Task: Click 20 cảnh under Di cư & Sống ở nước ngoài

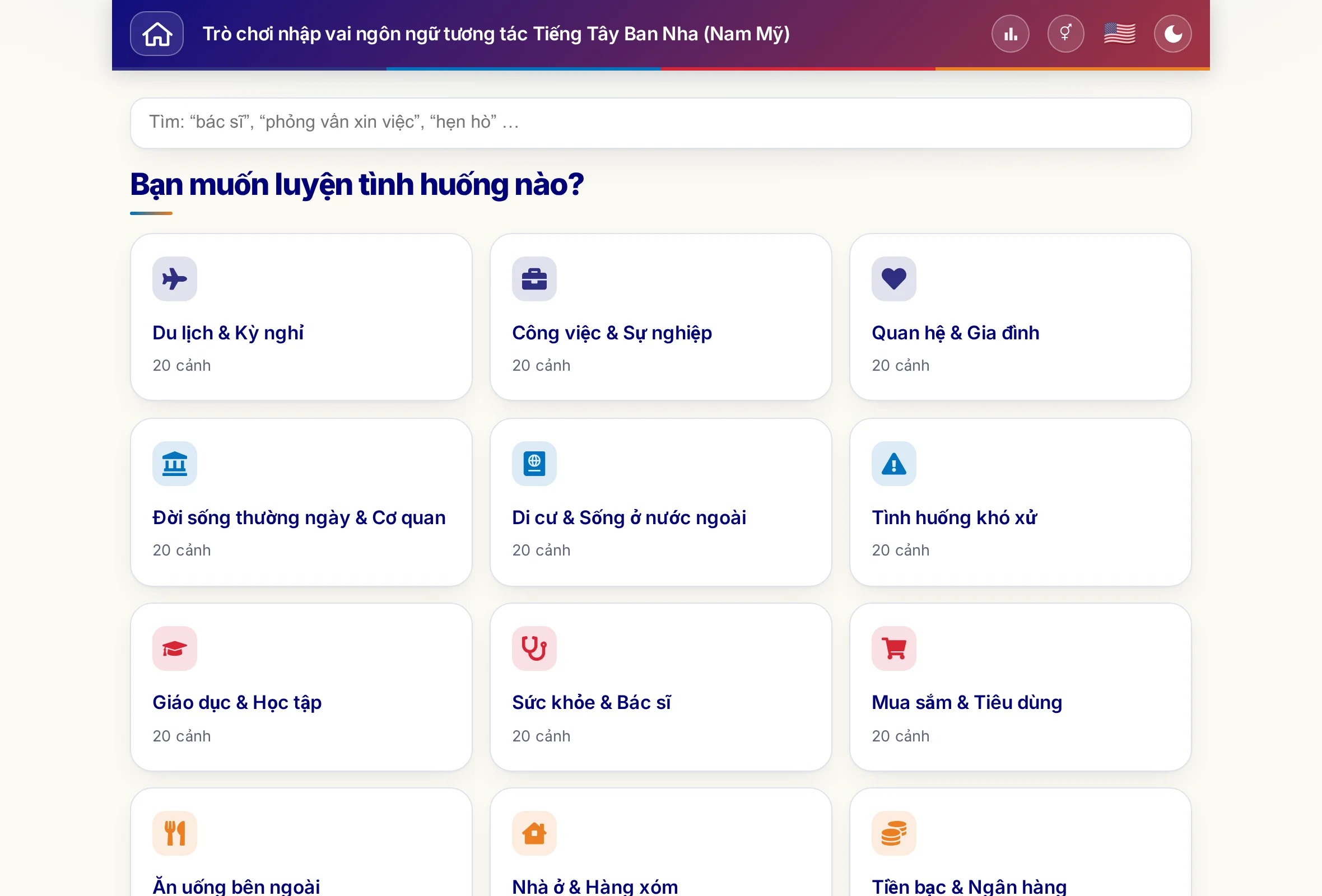Action: [541, 550]
